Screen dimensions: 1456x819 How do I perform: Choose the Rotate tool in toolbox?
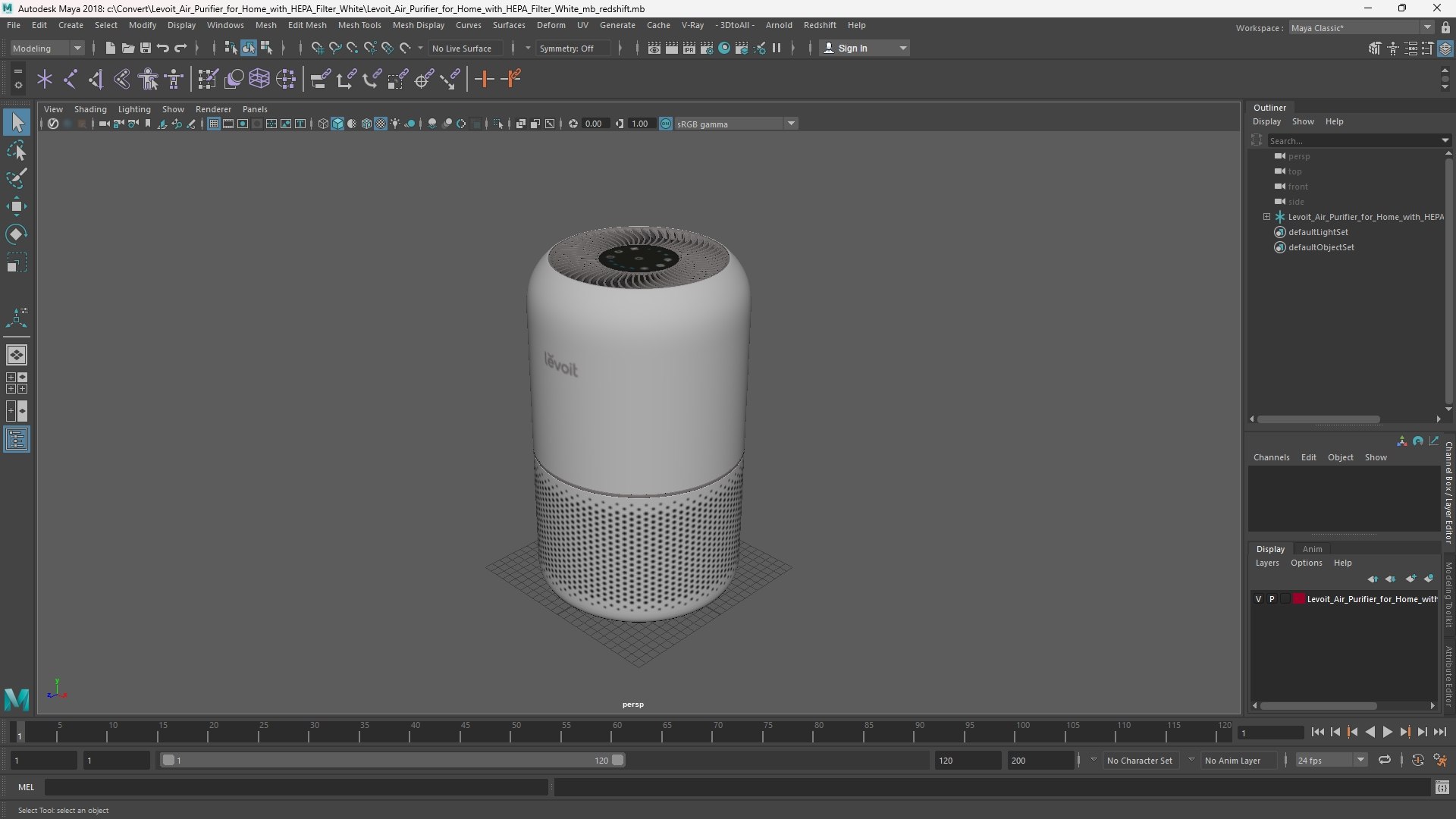coord(17,234)
